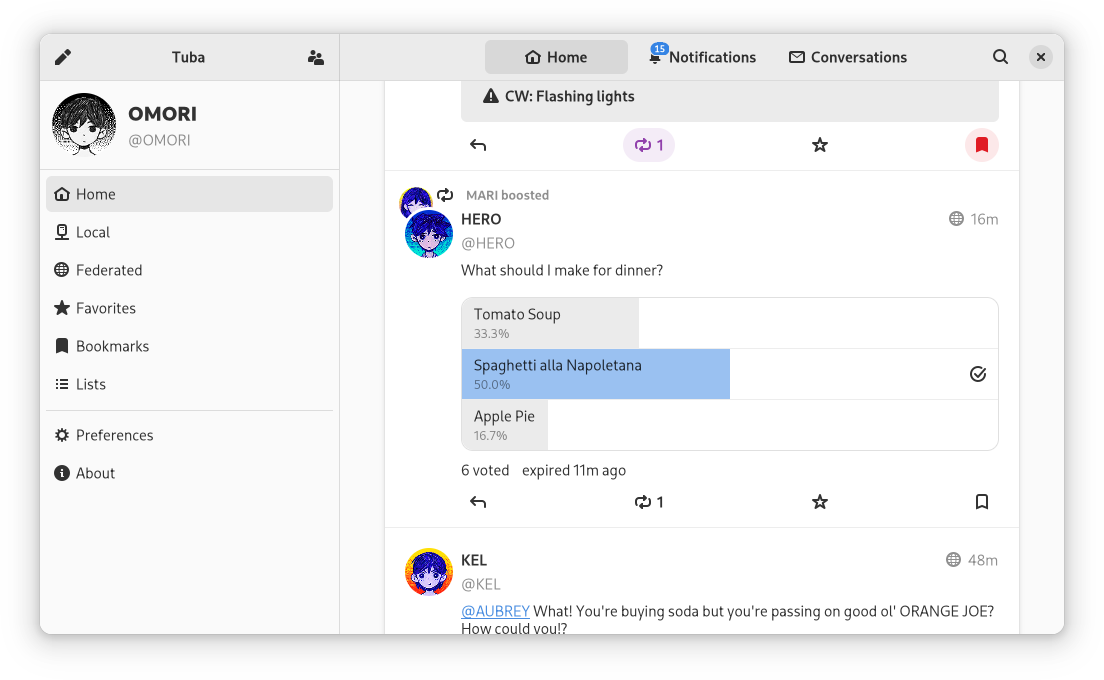Click the boost icon next to MARI boosted

coord(445,195)
